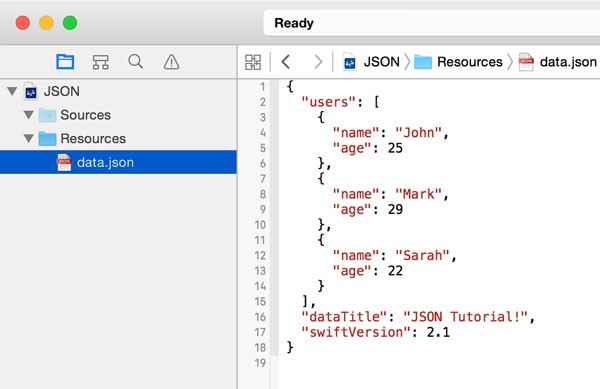
Task: Click line number 19 in gutter
Action: coord(260,363)
